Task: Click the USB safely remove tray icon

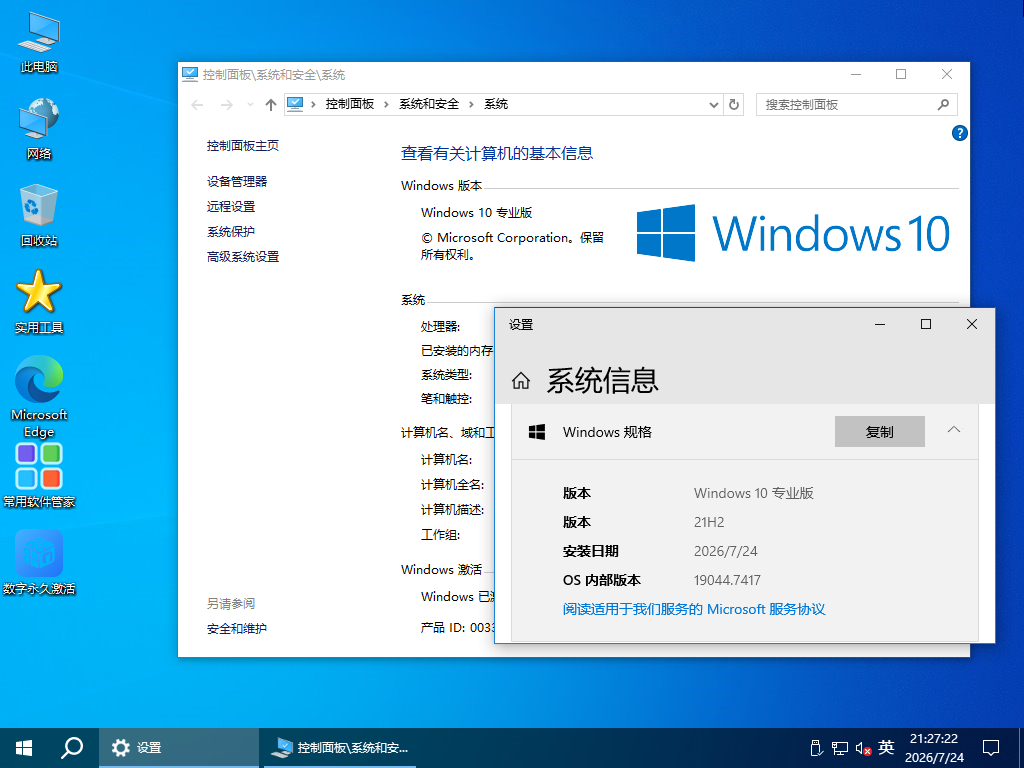Action: click(815, 748)
